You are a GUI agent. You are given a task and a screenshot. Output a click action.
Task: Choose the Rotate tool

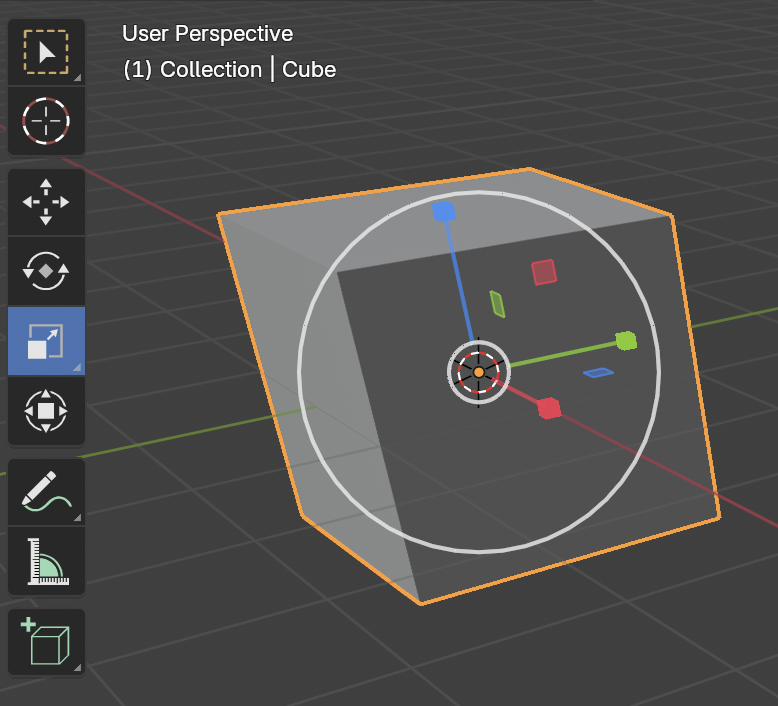(46, 271)
